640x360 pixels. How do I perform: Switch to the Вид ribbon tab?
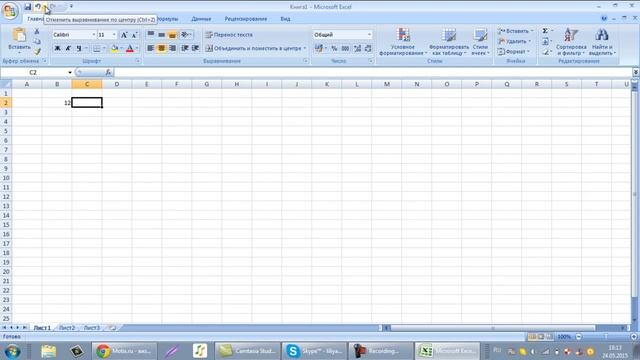[285, 19]
